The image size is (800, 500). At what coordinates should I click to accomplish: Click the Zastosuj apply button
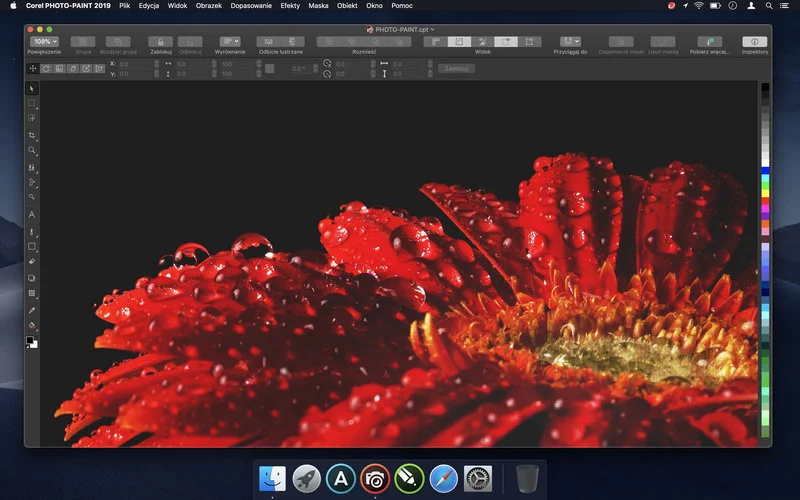456,68
